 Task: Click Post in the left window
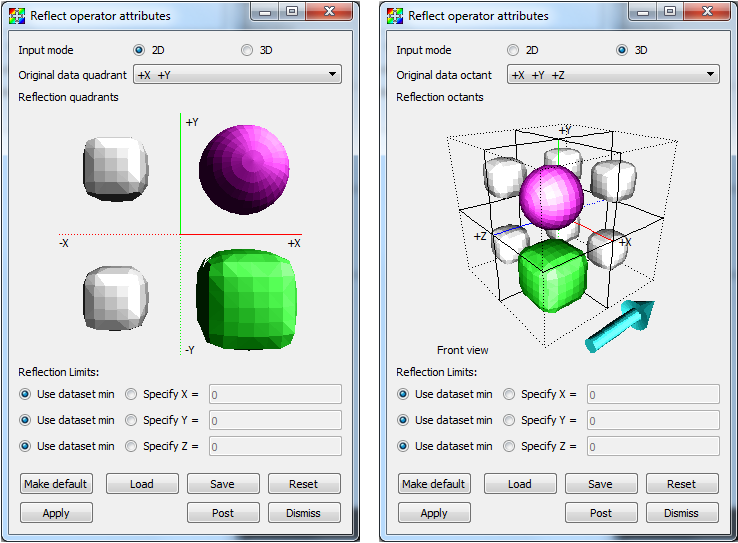(223, 513)
